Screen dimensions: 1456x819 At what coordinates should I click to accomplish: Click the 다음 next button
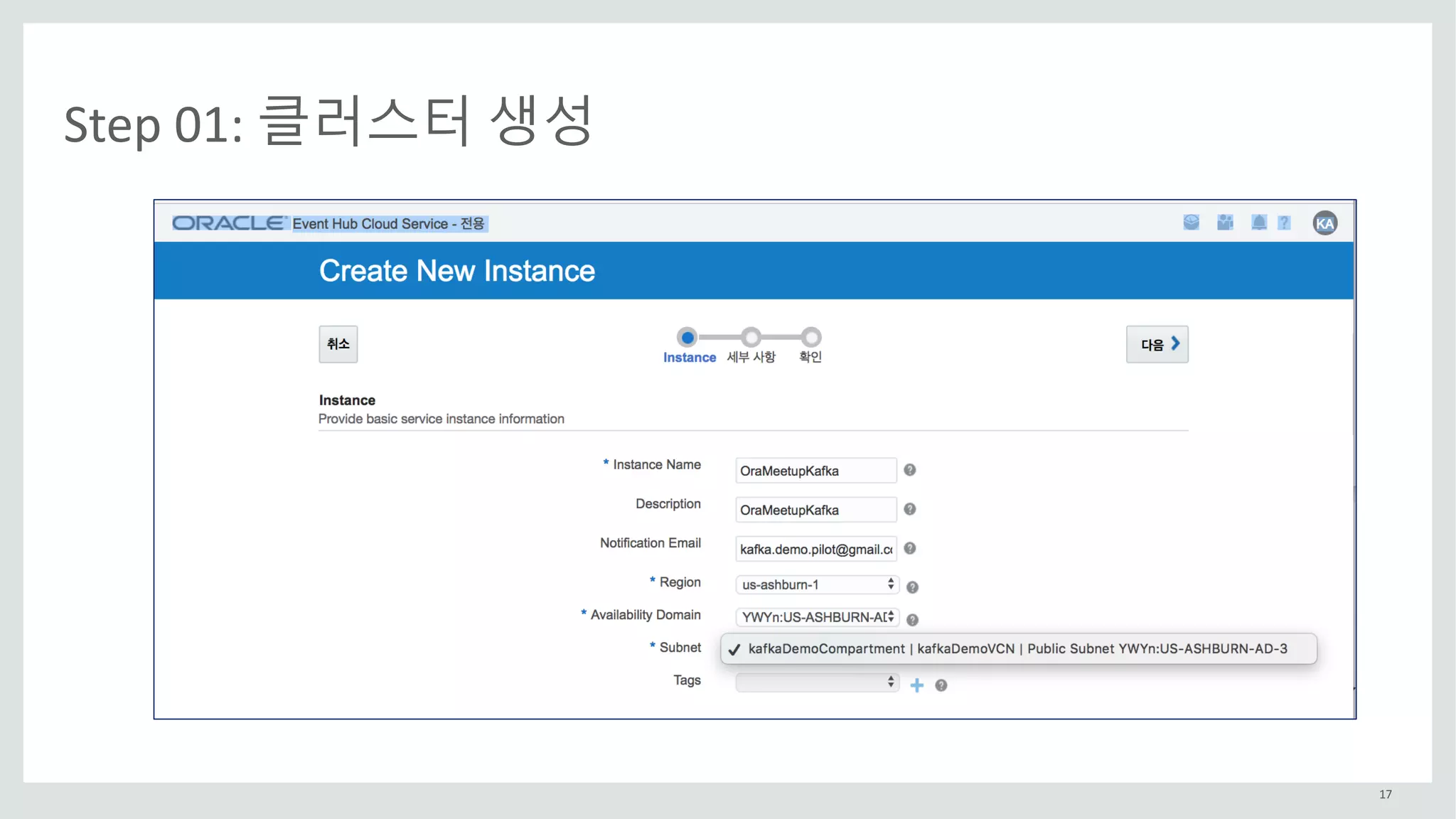(1157, 344)
